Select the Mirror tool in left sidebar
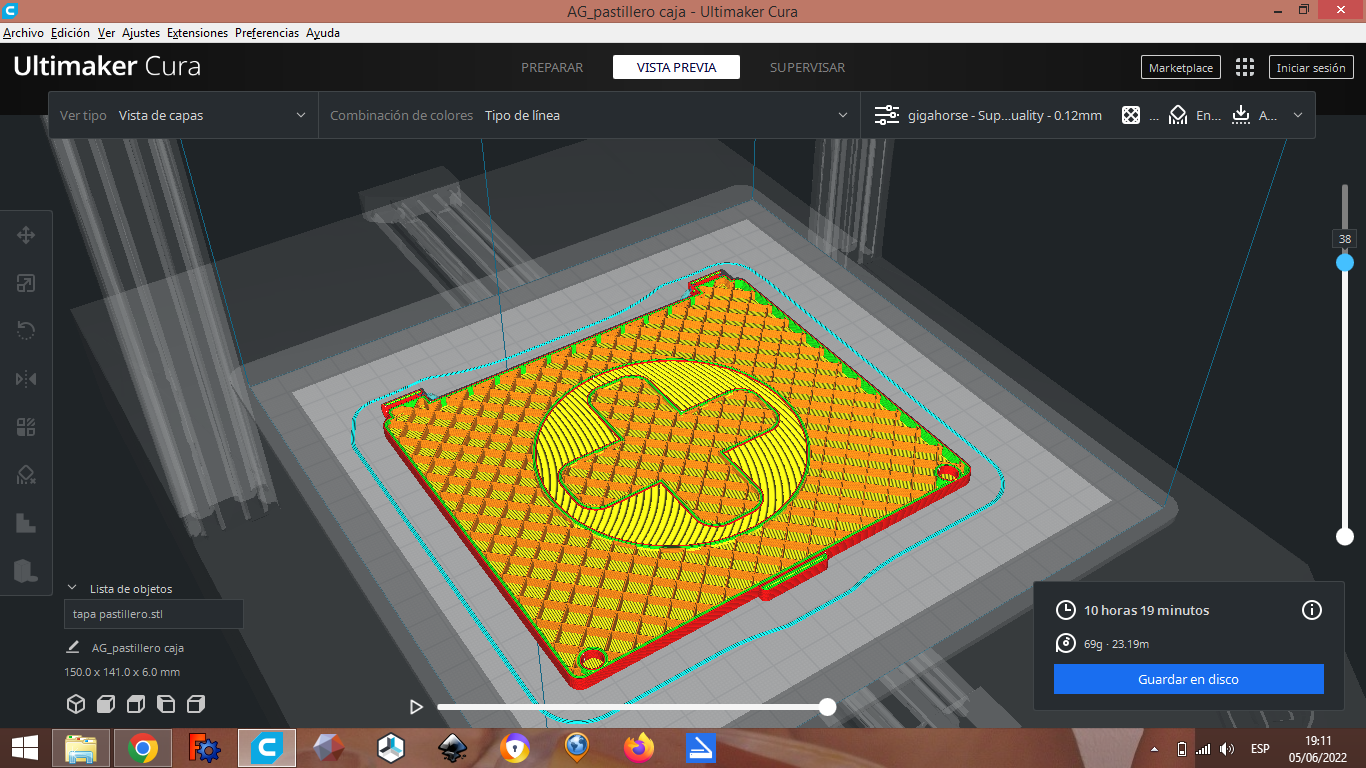Viewport: 1366px width, 768px height. pyautogui.click(x=26, y=379)
